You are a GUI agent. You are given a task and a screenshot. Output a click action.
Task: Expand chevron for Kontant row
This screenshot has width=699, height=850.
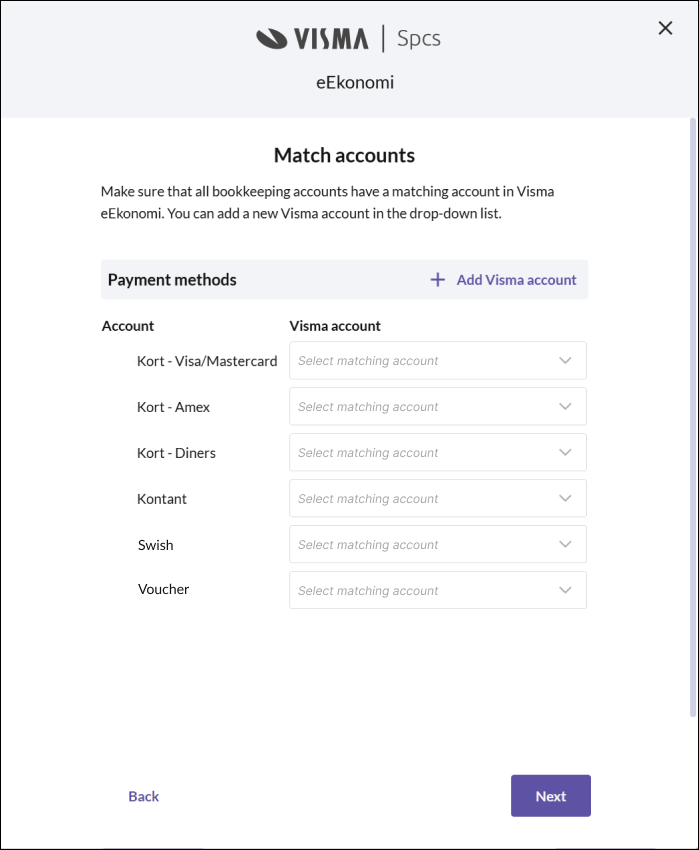point(565,498)
